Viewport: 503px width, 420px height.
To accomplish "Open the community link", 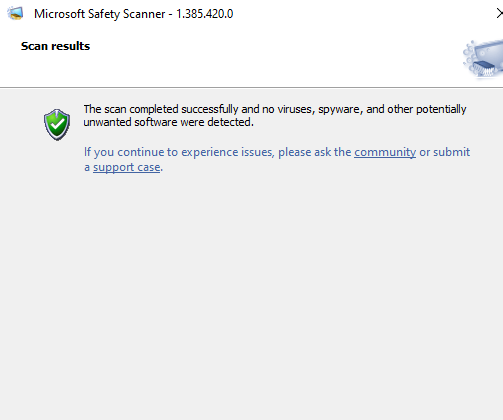I will tap(385, 152).
